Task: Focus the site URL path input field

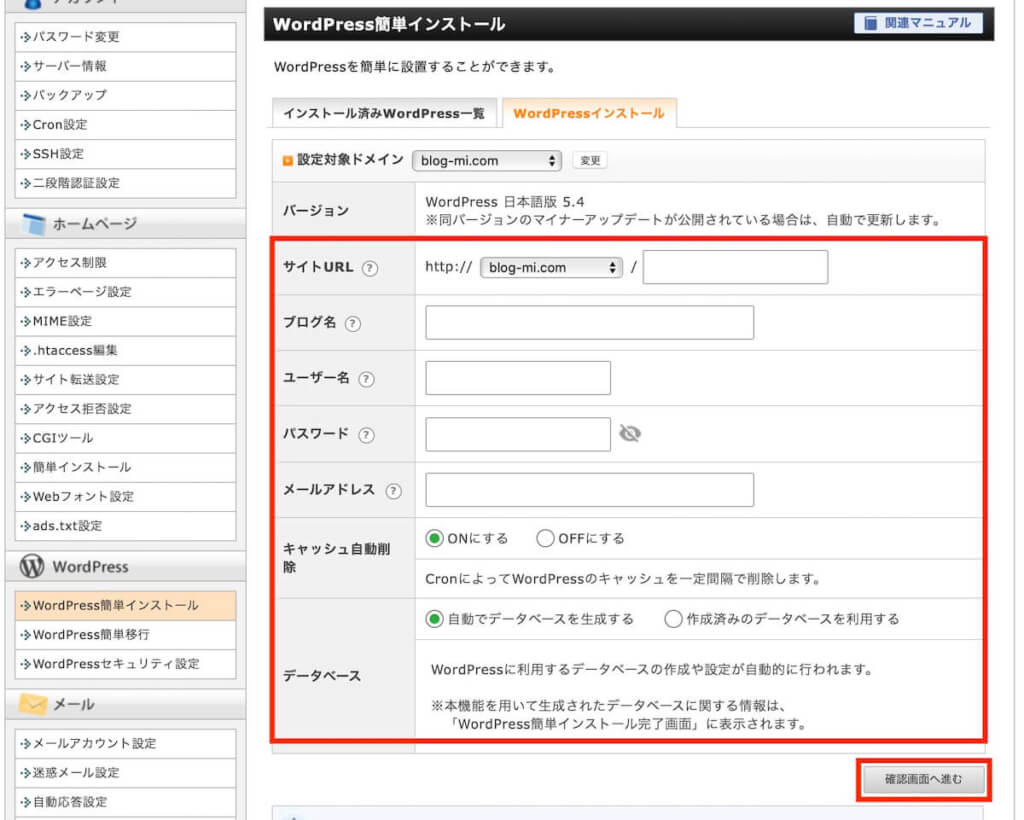Action: 735,267
